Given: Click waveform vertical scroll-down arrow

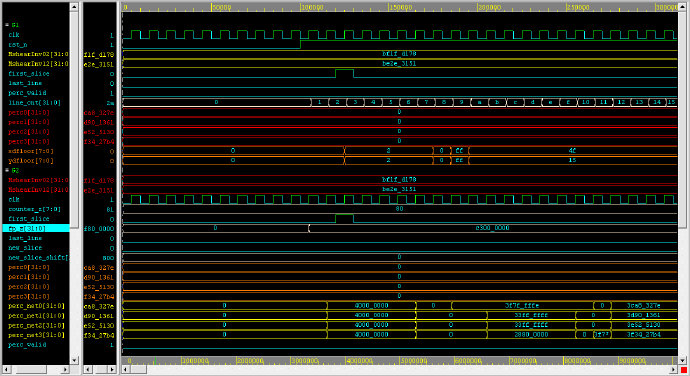Looking at the screenshot, I should tap(683, 360).
